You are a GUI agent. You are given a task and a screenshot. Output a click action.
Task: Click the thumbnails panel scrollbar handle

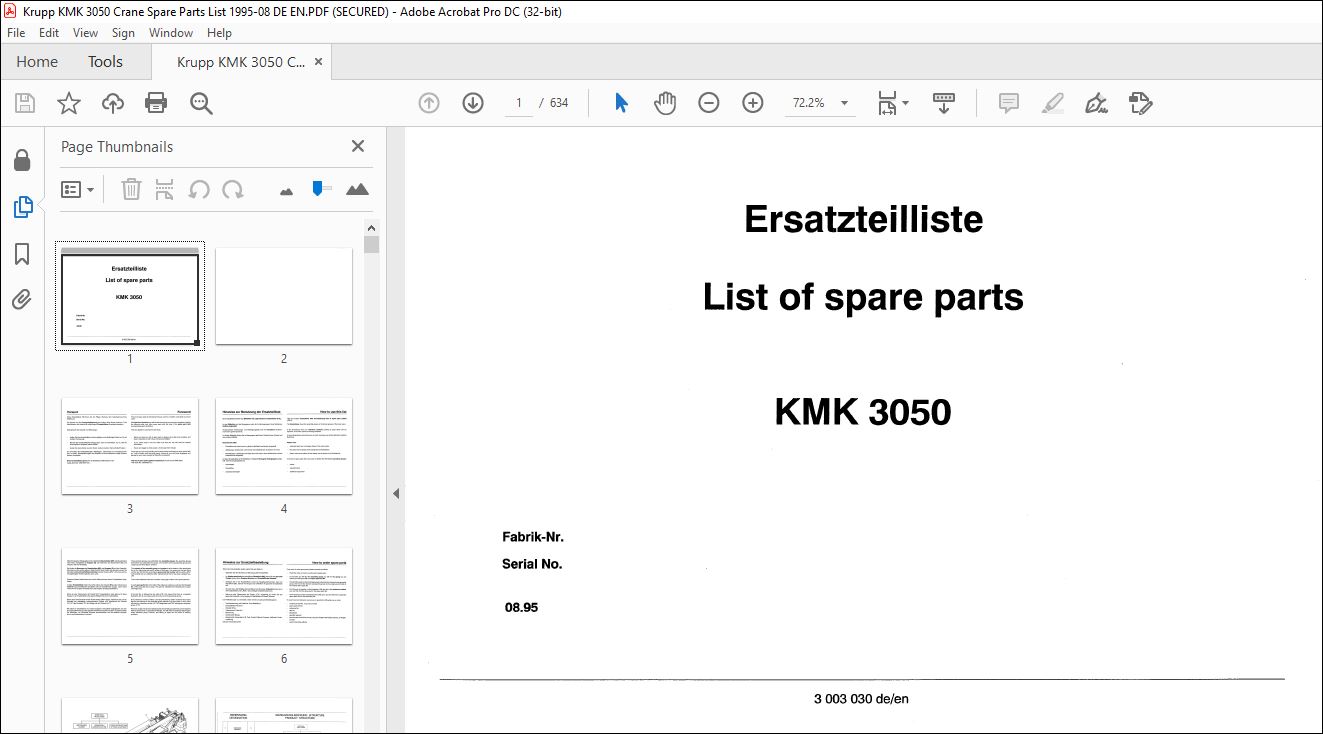point(372,245)
